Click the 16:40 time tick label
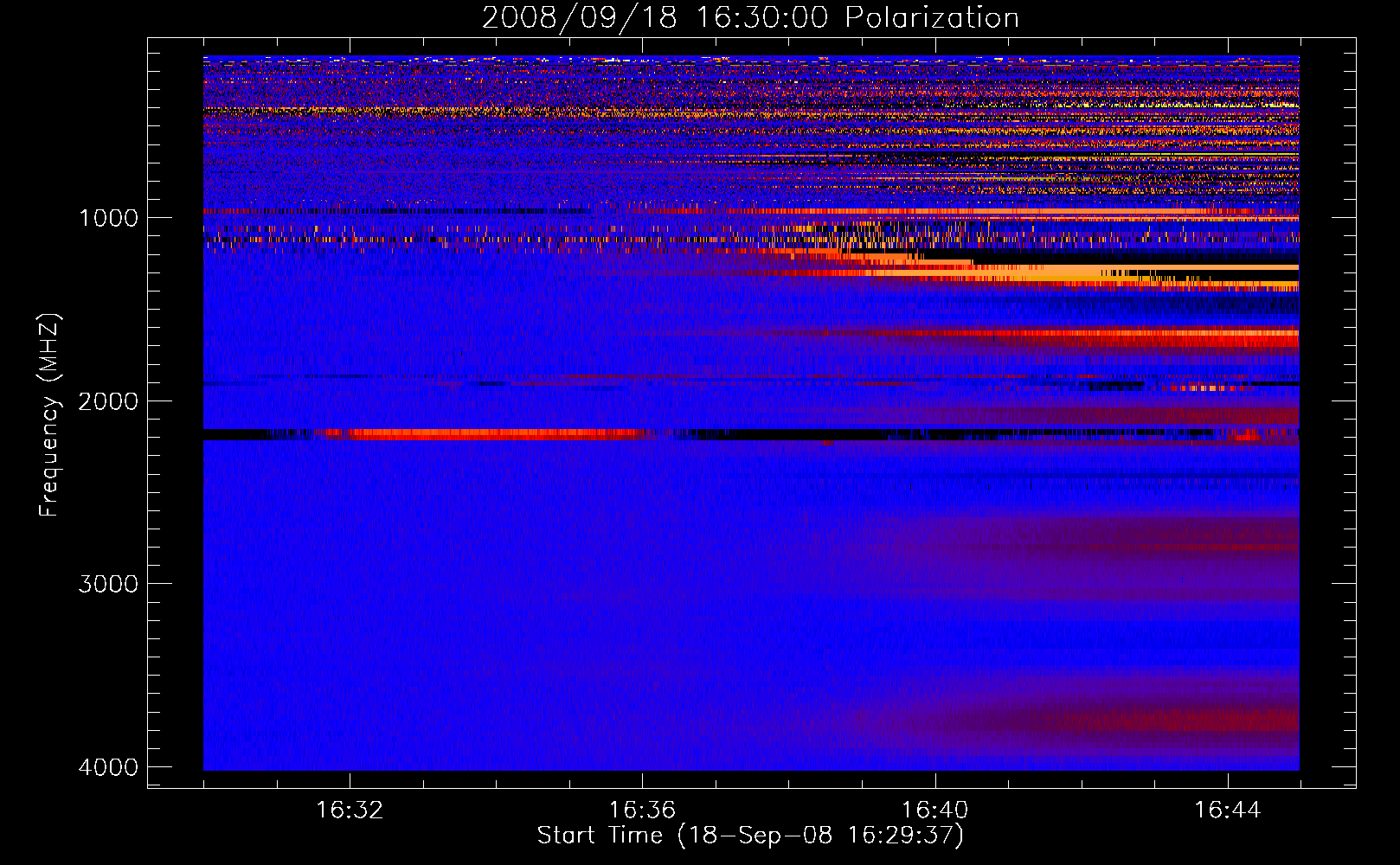Image resolution: width=1400 pixels, height=865 pixels. coord(935,811)
